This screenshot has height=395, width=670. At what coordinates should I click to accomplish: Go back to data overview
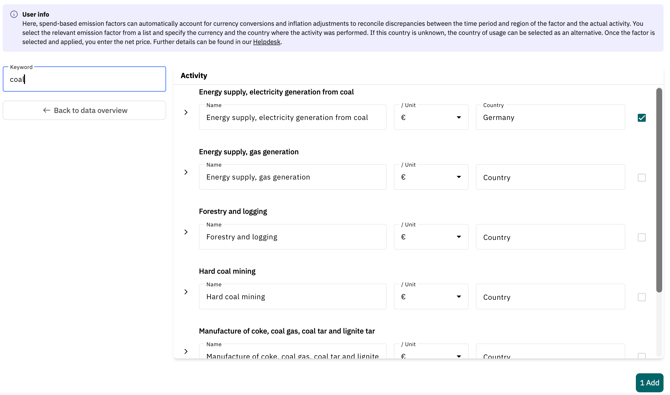(84, 110)
